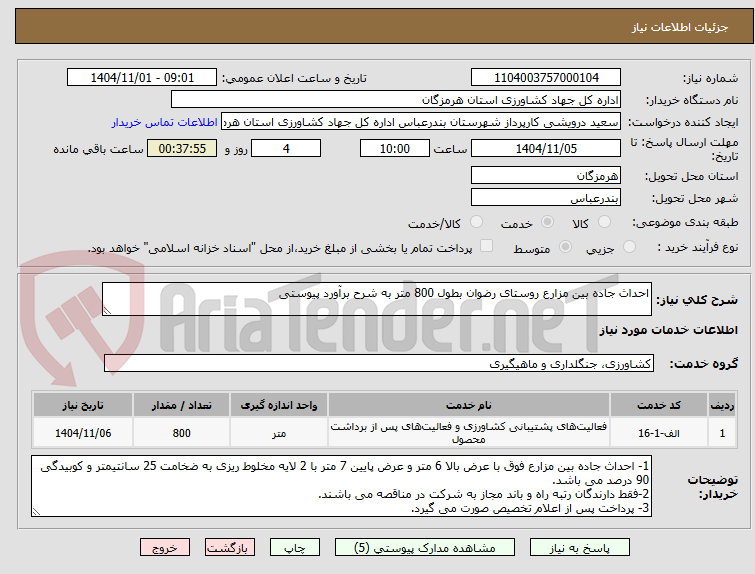Click the پاسخ به نیاز button
Screen dimensions: 755x574
(580, 548)
